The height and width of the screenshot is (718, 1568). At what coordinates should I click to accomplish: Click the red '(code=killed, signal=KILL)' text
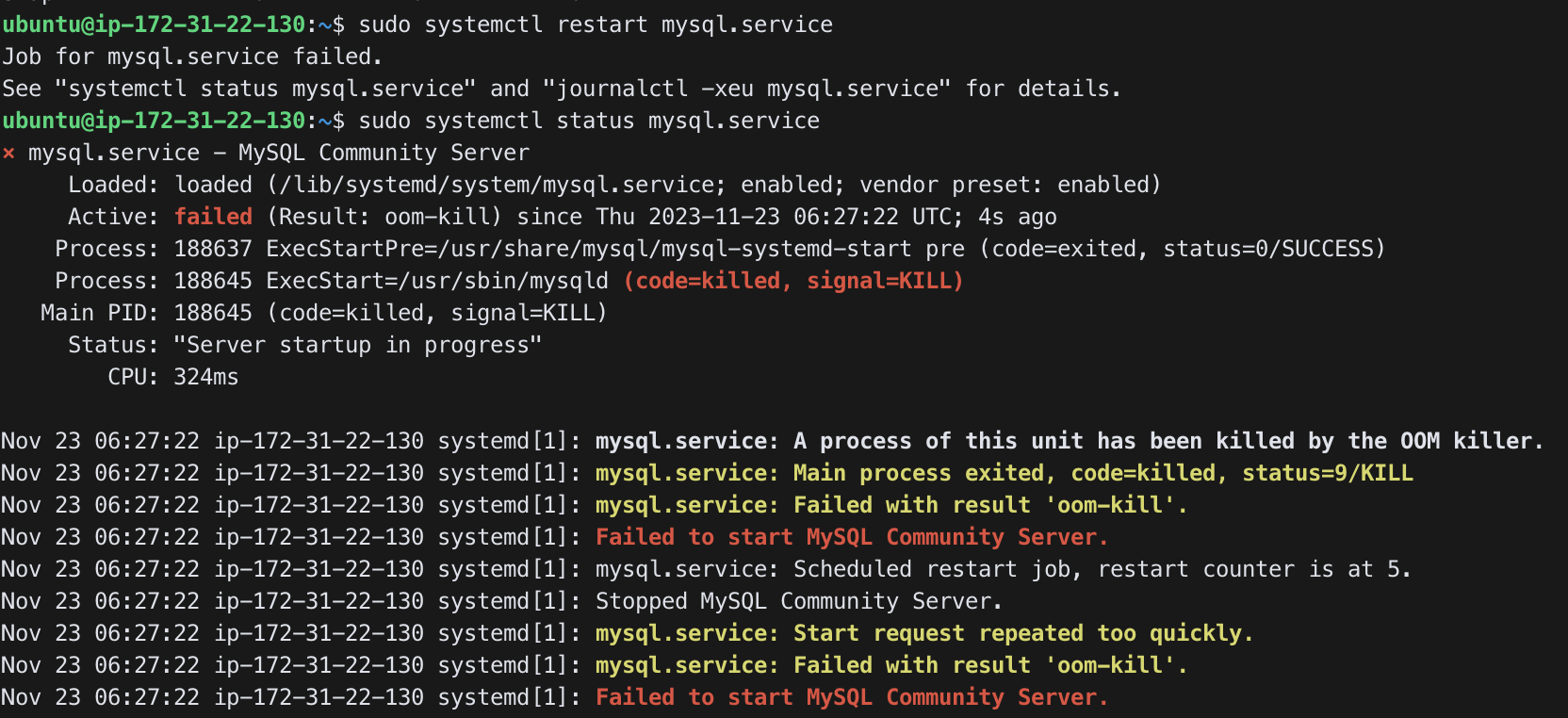click(x=793, y=281)
